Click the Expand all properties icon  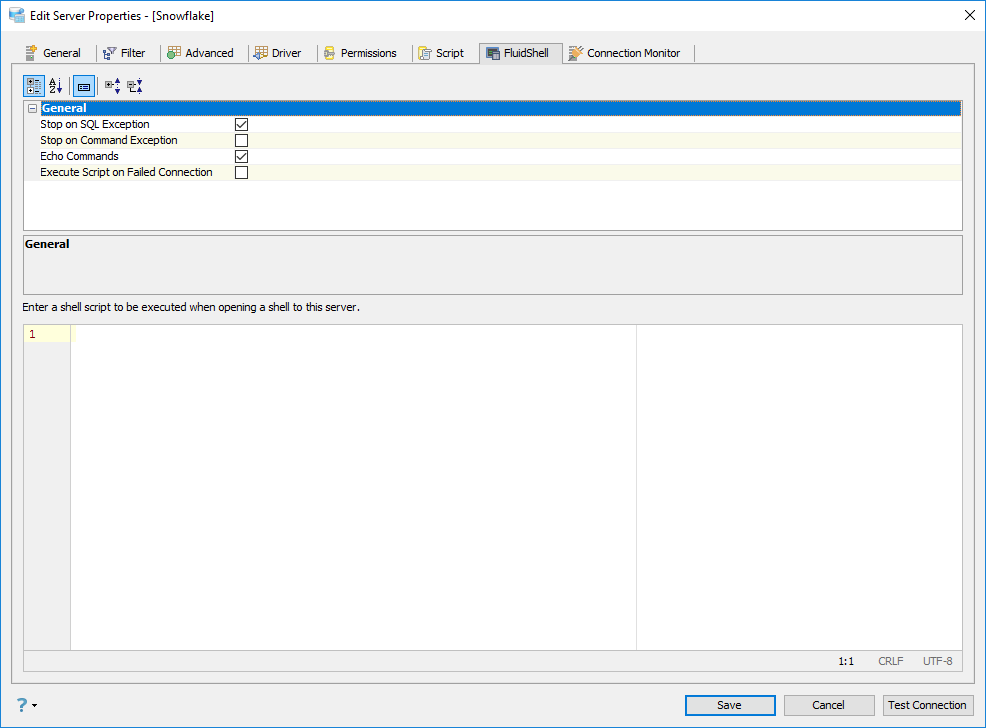[113, 85]
